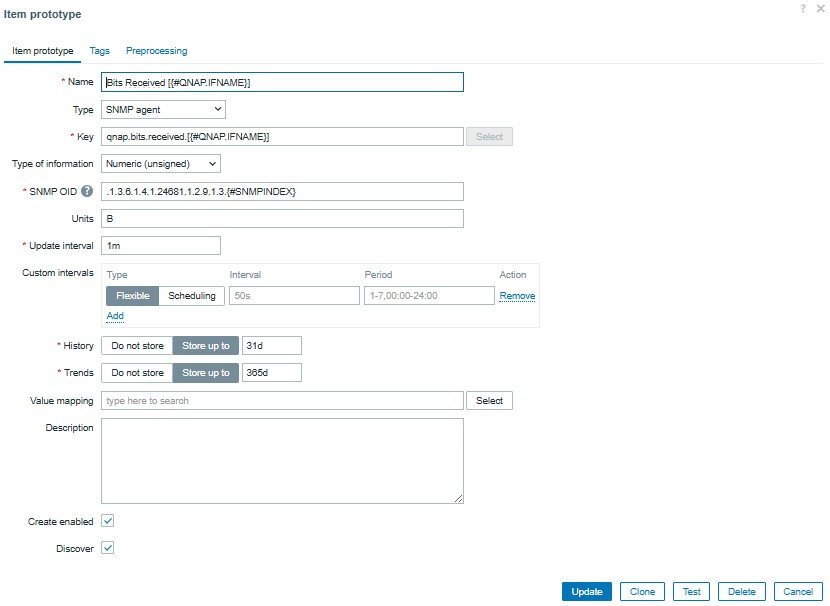Viewport: 830px width, 606px height.
Task: Click the SNMP OID help question-mark icon
Action: 87,191
